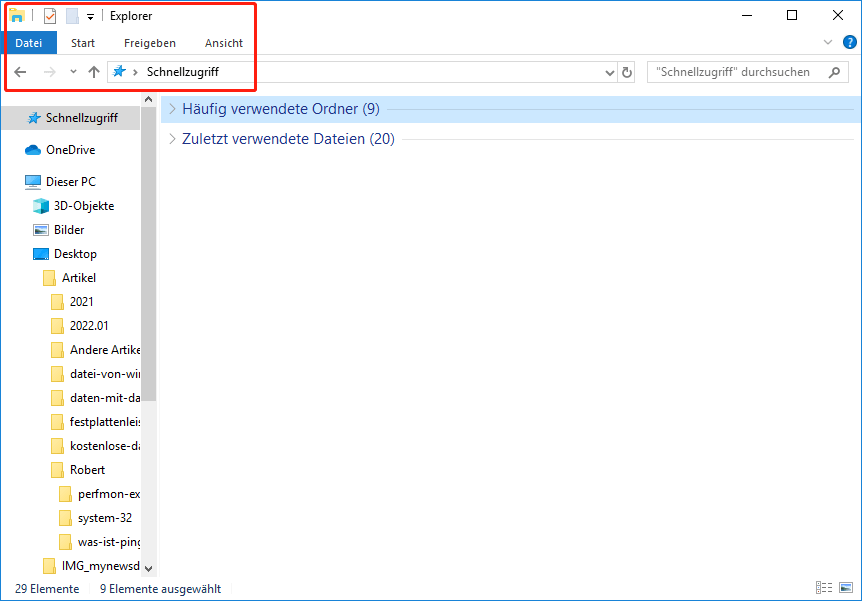Select the Schnellzugriff pinned star icon
The height and width of the screenshot is (601, 862).
point(120,71)
